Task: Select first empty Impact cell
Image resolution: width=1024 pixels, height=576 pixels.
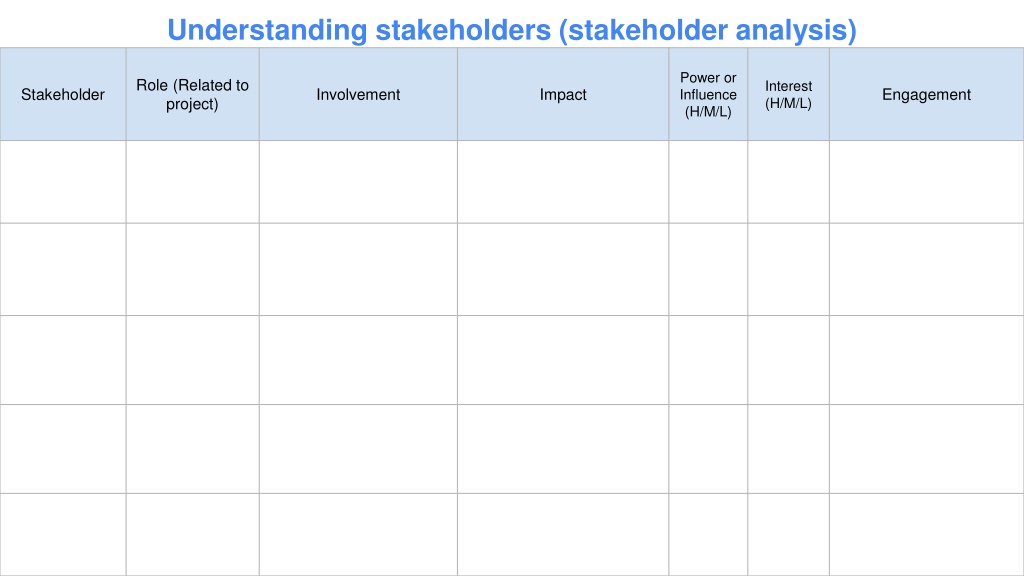Action: pos(563,182)
